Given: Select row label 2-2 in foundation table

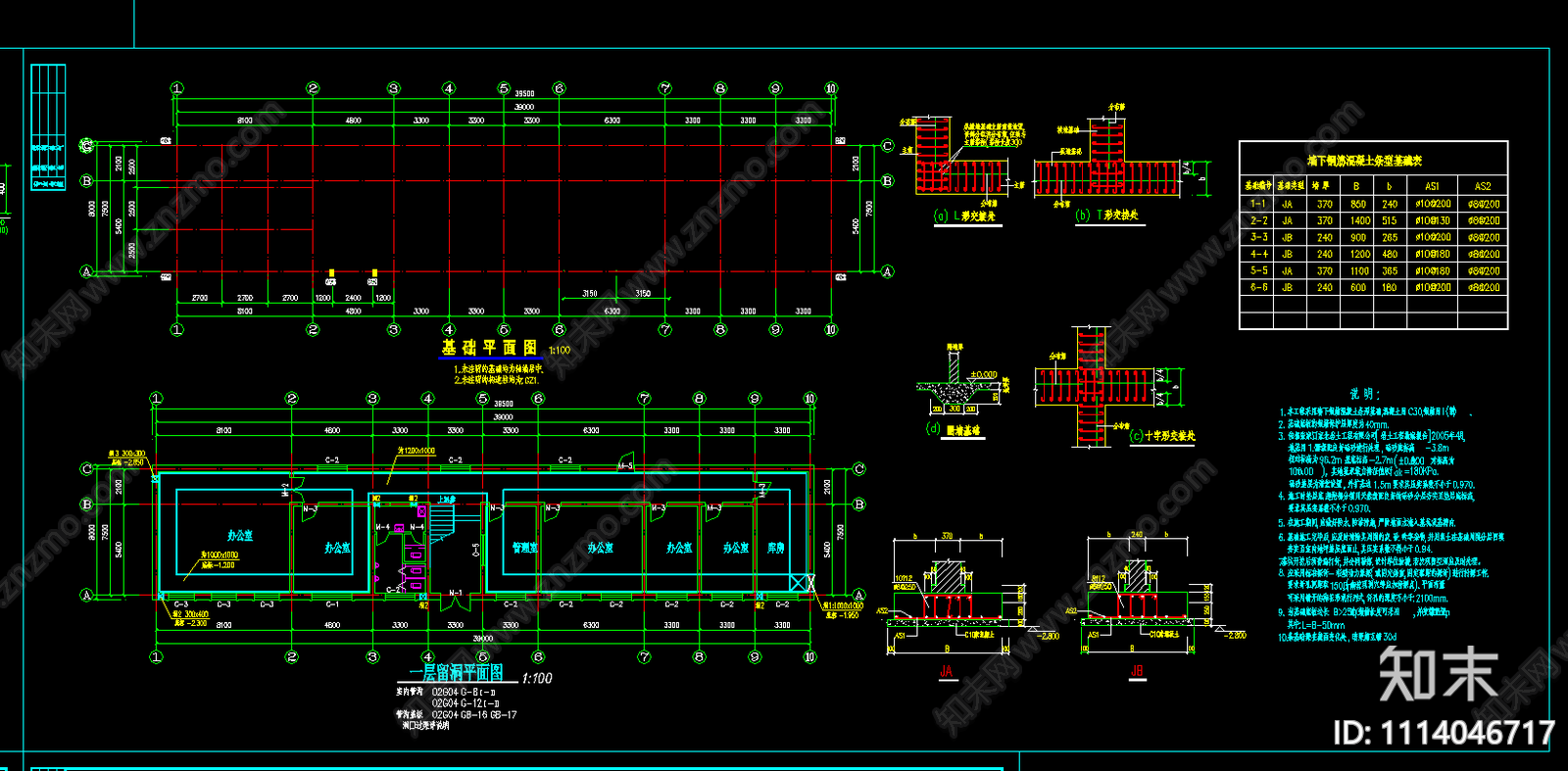Looking at the screenshot, I should pos(1258,220).
